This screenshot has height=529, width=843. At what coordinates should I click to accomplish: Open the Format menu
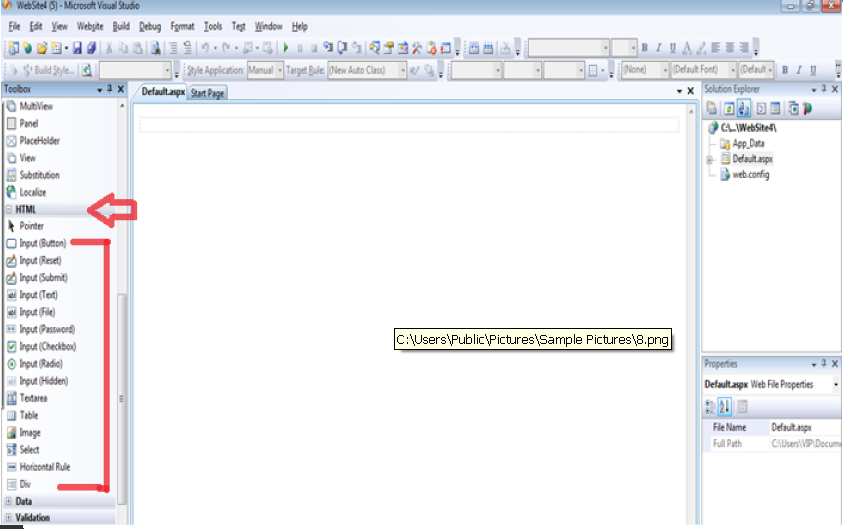coord(182,26)
